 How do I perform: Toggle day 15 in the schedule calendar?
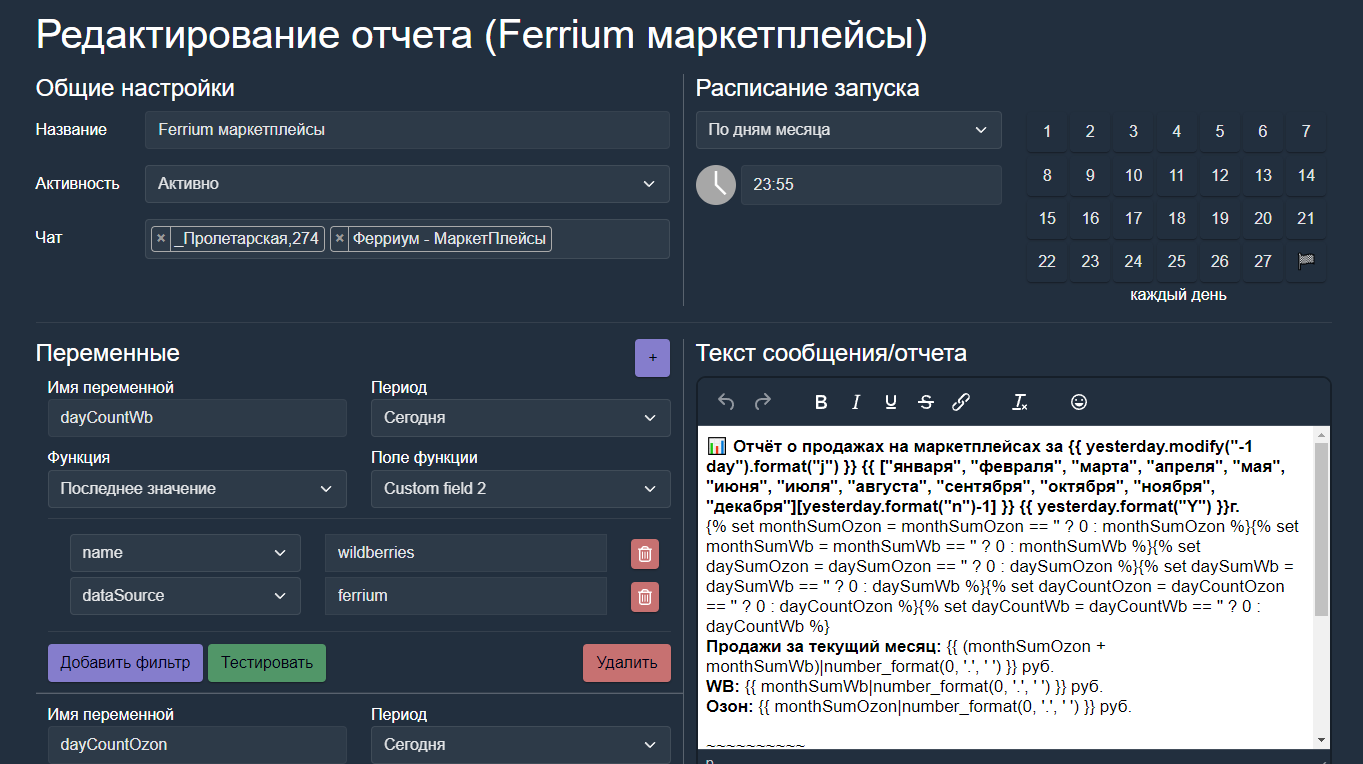coord(1047,218)
